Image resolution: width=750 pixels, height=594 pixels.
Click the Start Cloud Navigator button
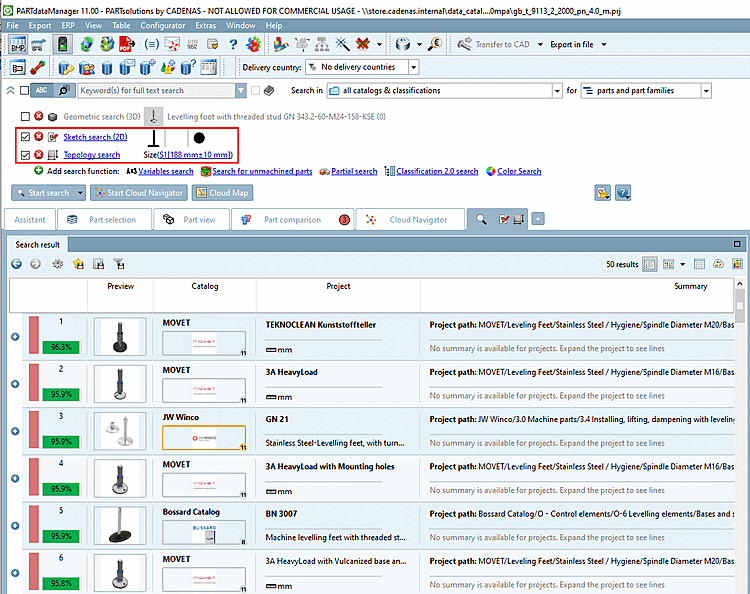coord(137,193)
